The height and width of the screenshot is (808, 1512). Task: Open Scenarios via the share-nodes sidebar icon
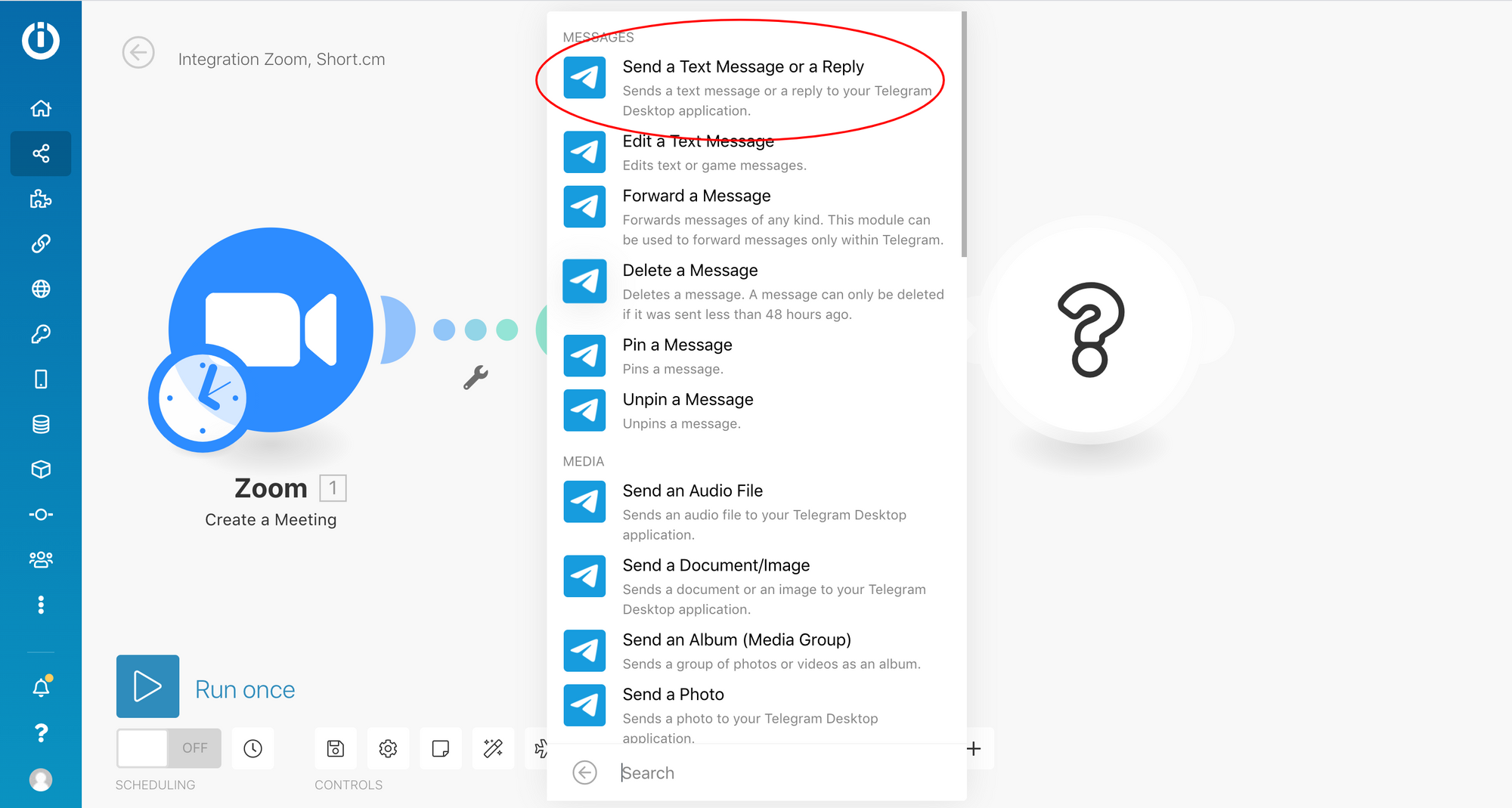tap(41, 153)
